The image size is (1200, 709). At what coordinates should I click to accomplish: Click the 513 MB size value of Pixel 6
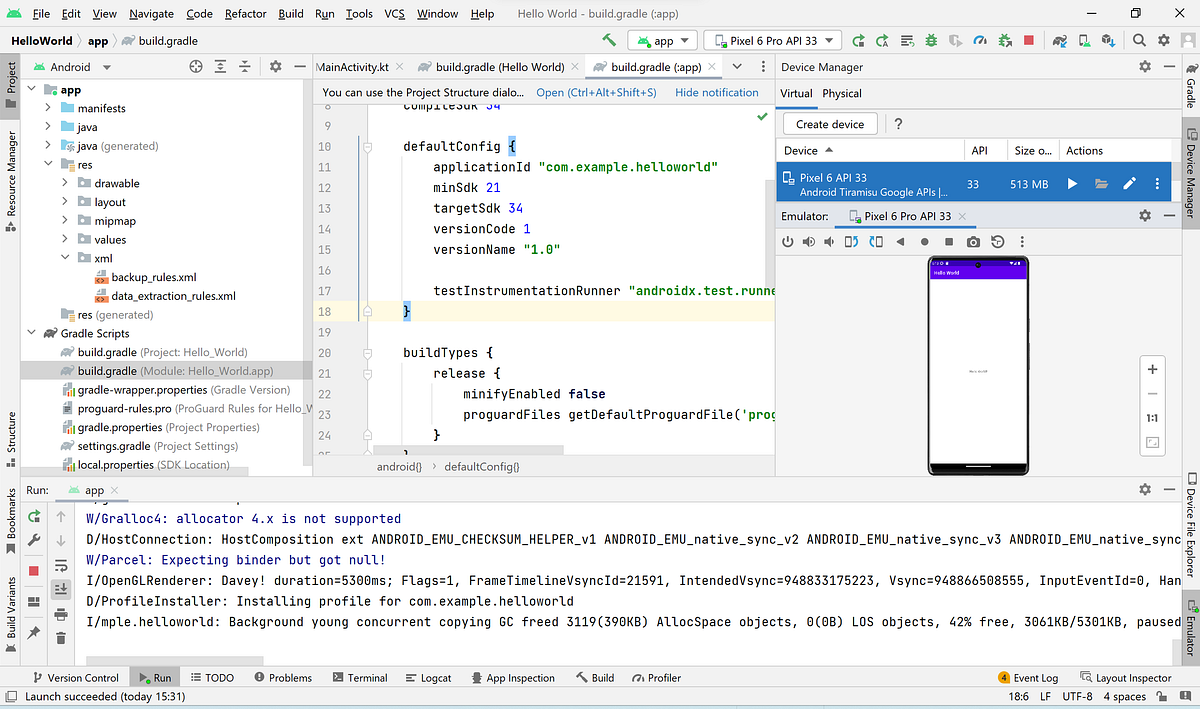[x=1033, y=183]
